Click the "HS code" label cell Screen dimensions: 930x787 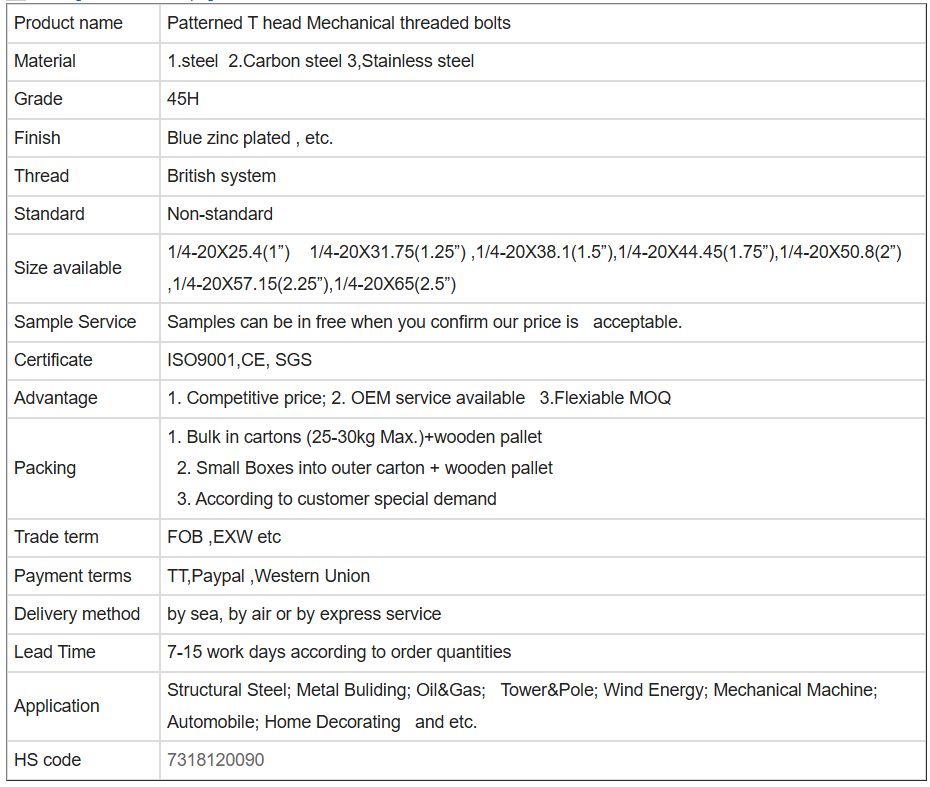click(47, 760)
